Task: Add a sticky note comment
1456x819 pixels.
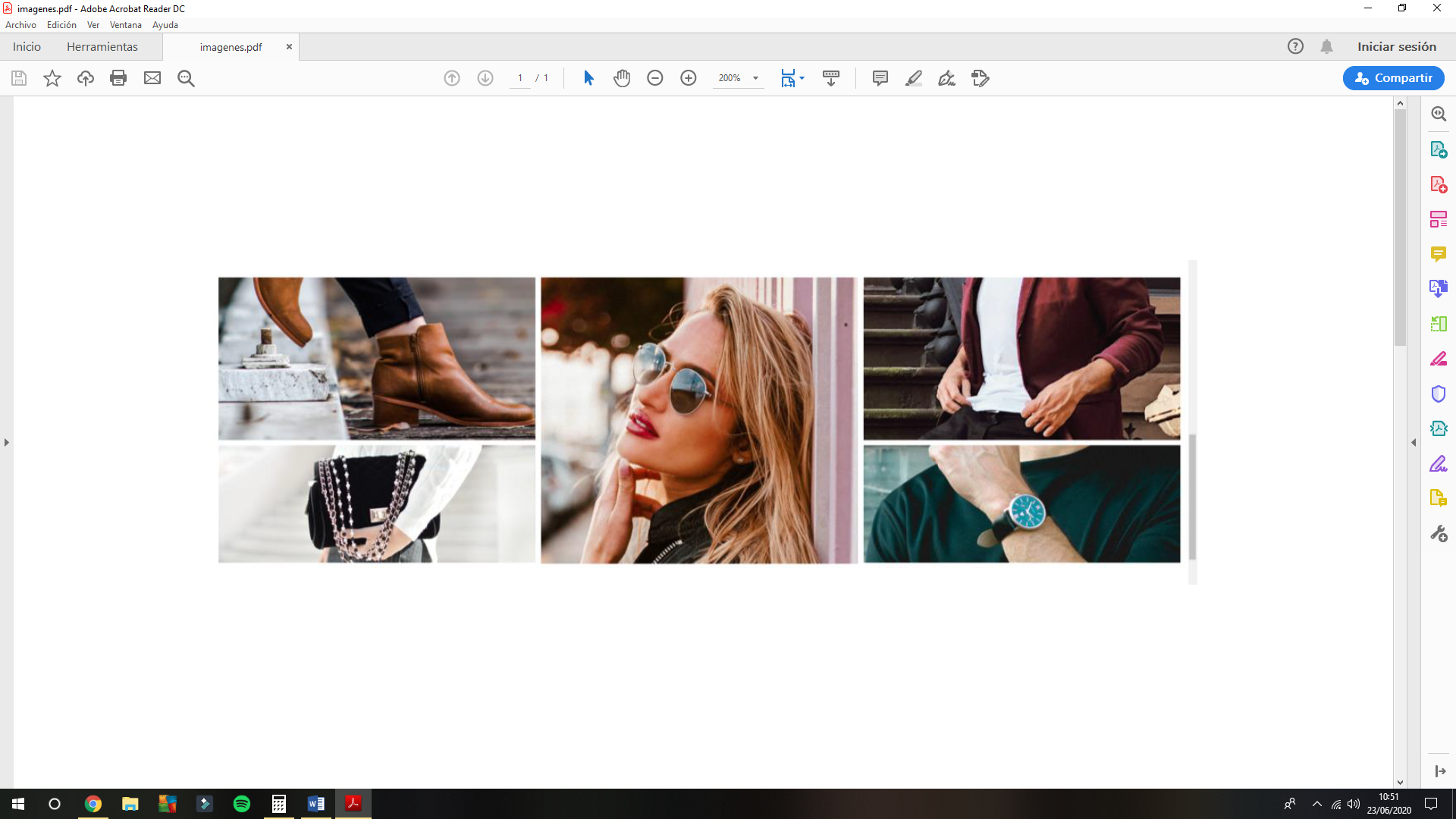Action: [880, 78]
